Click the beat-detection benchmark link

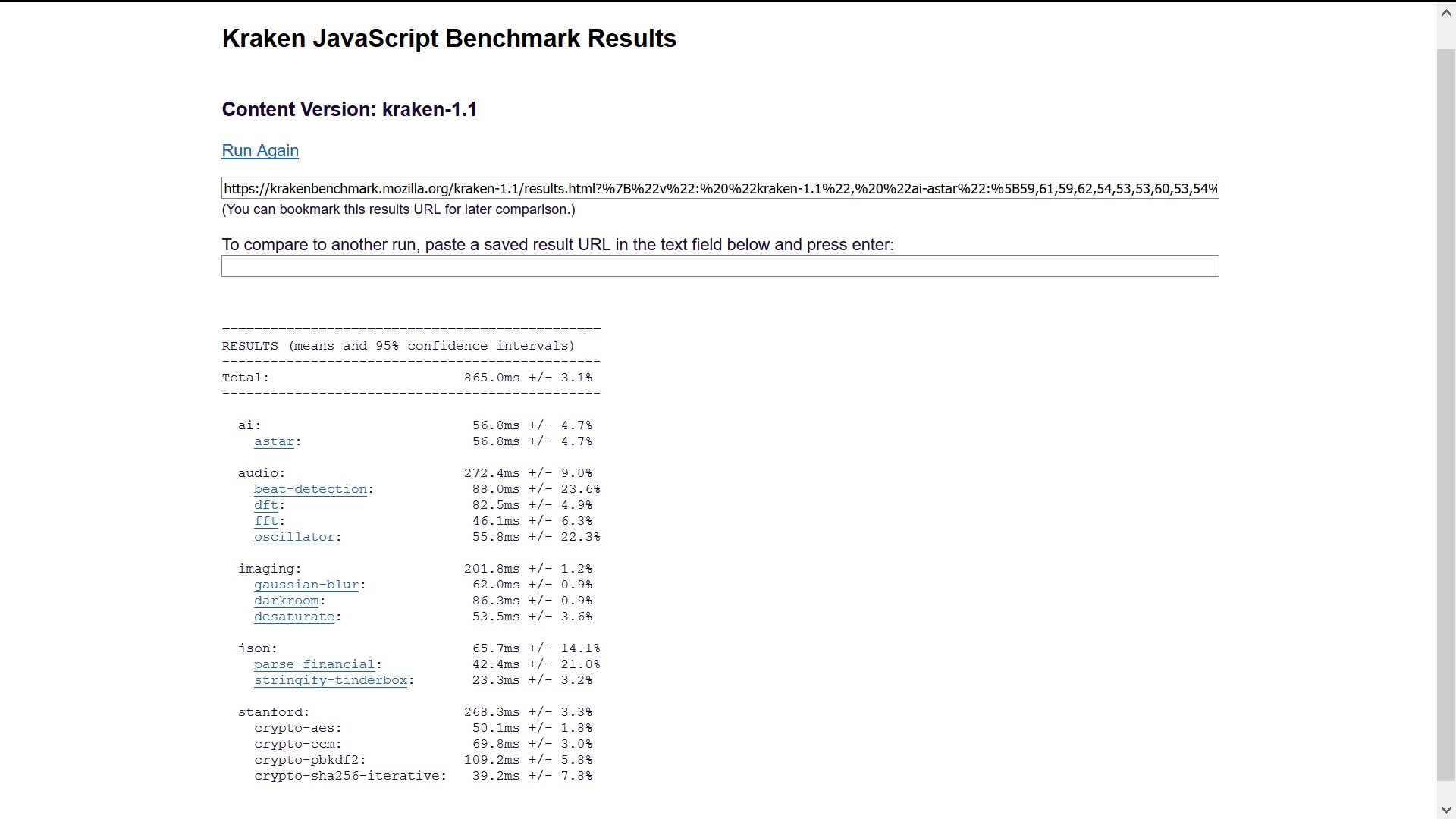(310, 489)
